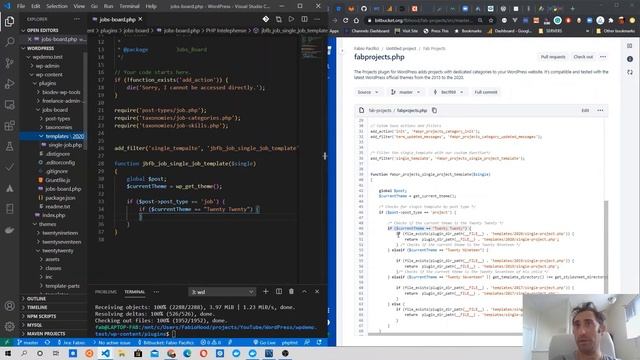Open the Source dropdown in Bitbucket
Image resolution: width=640 pixels, height=360 pixels.
pos(368,92)
